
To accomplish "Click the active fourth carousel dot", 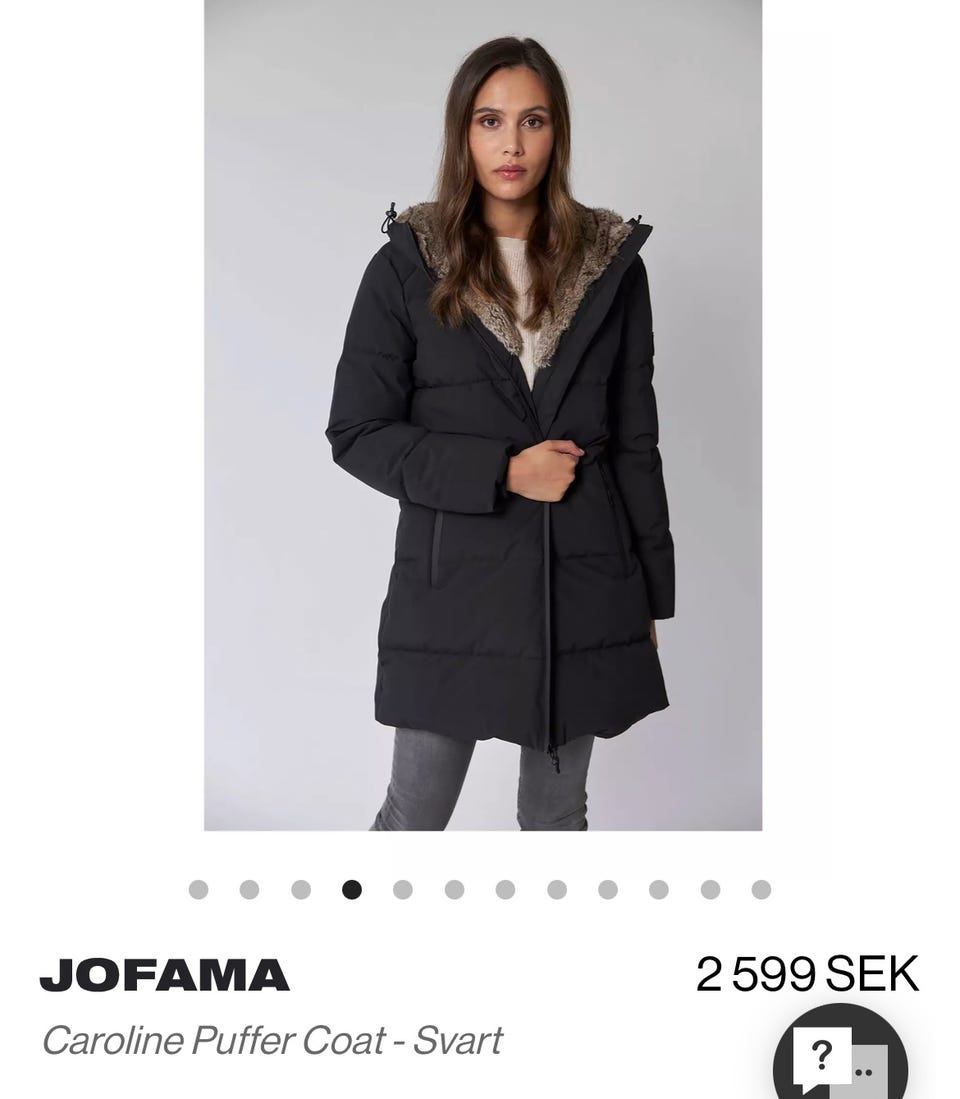I will [352, 889].
